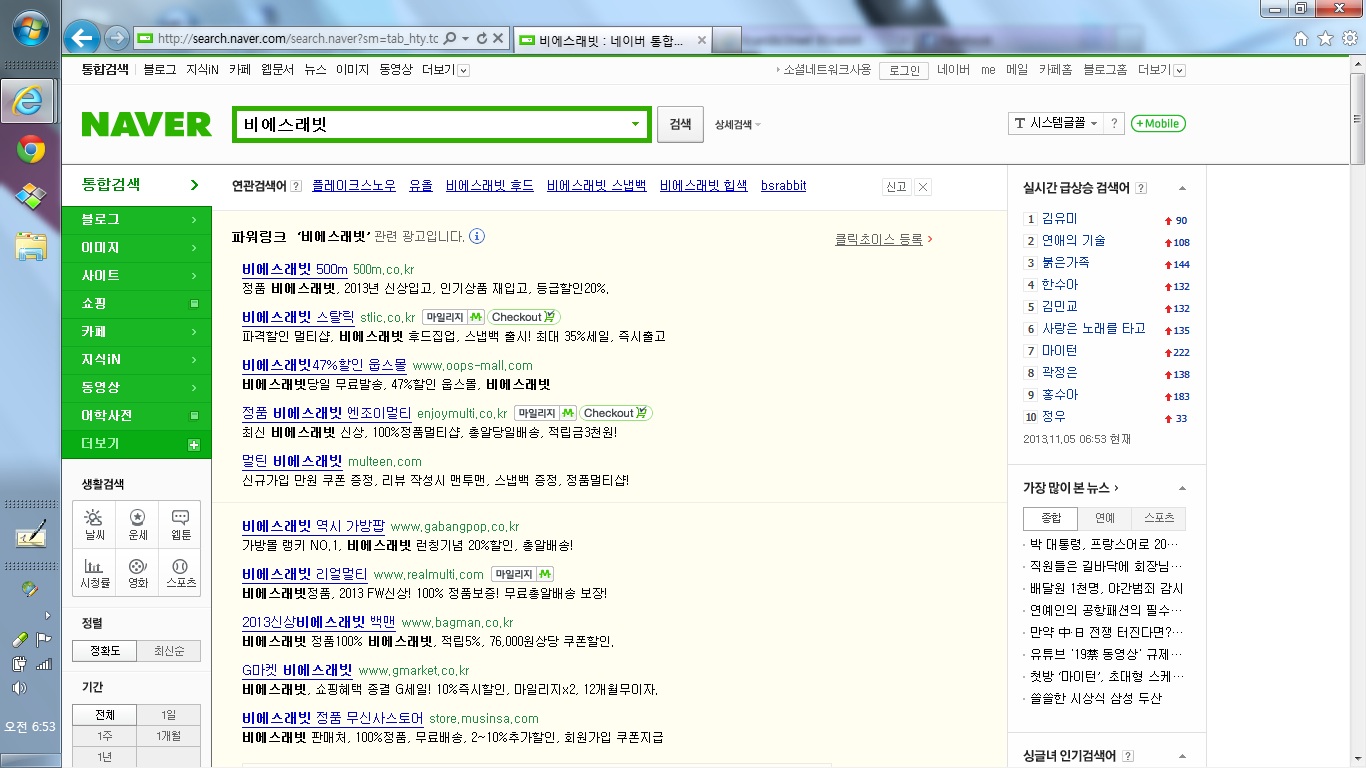Click the browser Forward arrow button
This screenshot has width=1366, height=768.
[x=117, y=39]
